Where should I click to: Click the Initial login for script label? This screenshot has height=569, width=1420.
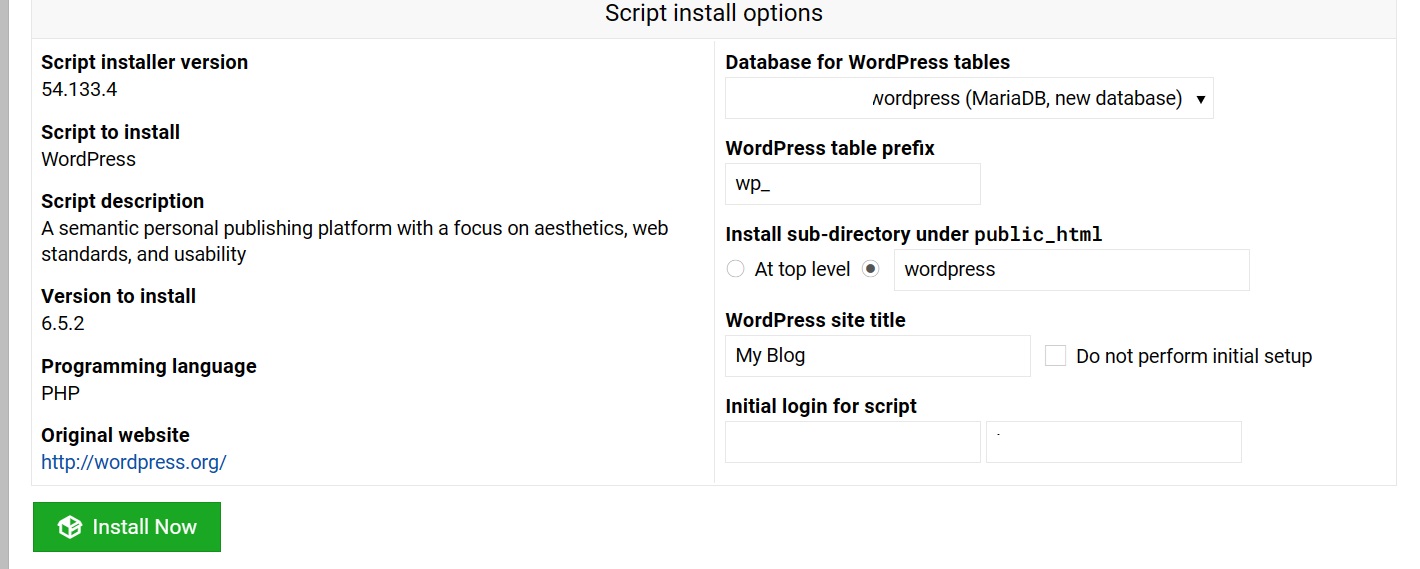[x=821, y=406]
